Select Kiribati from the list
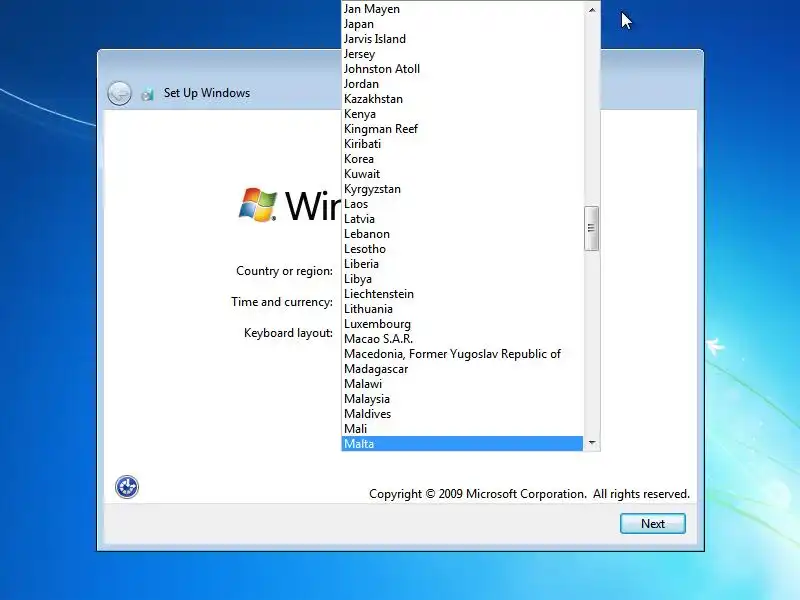Screen dimensions: 800x600 (x=462, y=144)
